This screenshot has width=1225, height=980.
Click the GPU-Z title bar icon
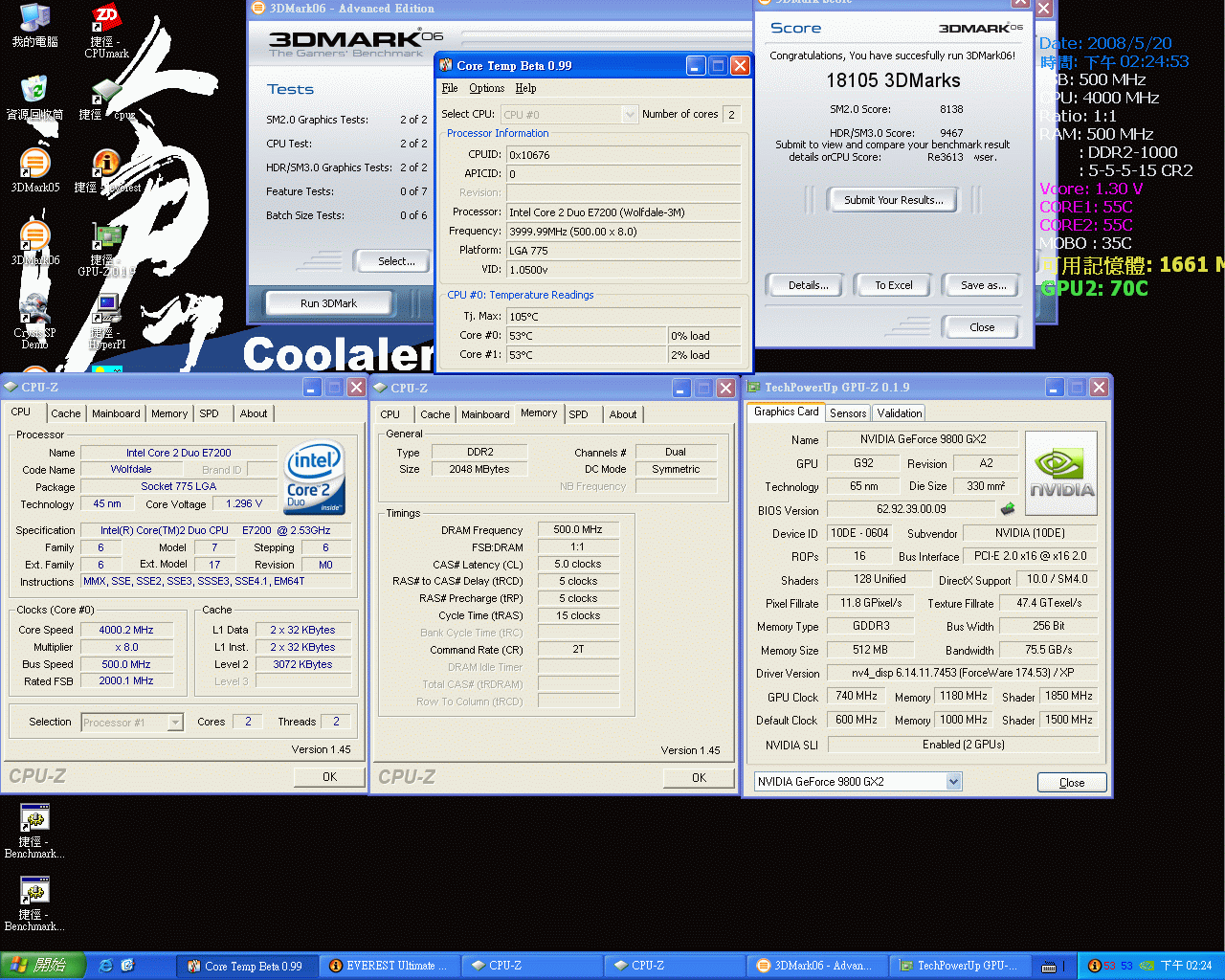(753, 387)
